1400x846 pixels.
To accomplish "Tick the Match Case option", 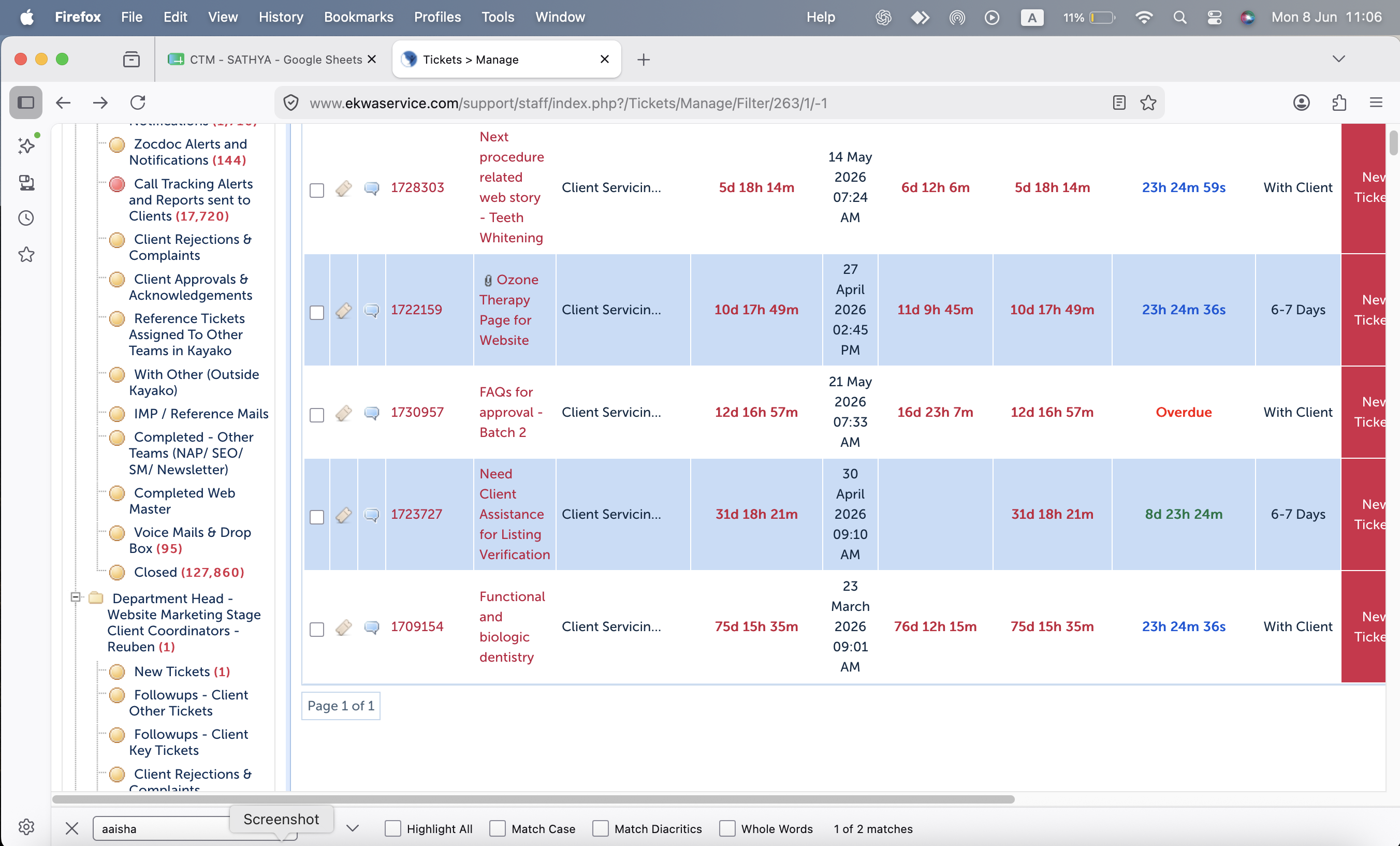I will [x=497, y=828].
